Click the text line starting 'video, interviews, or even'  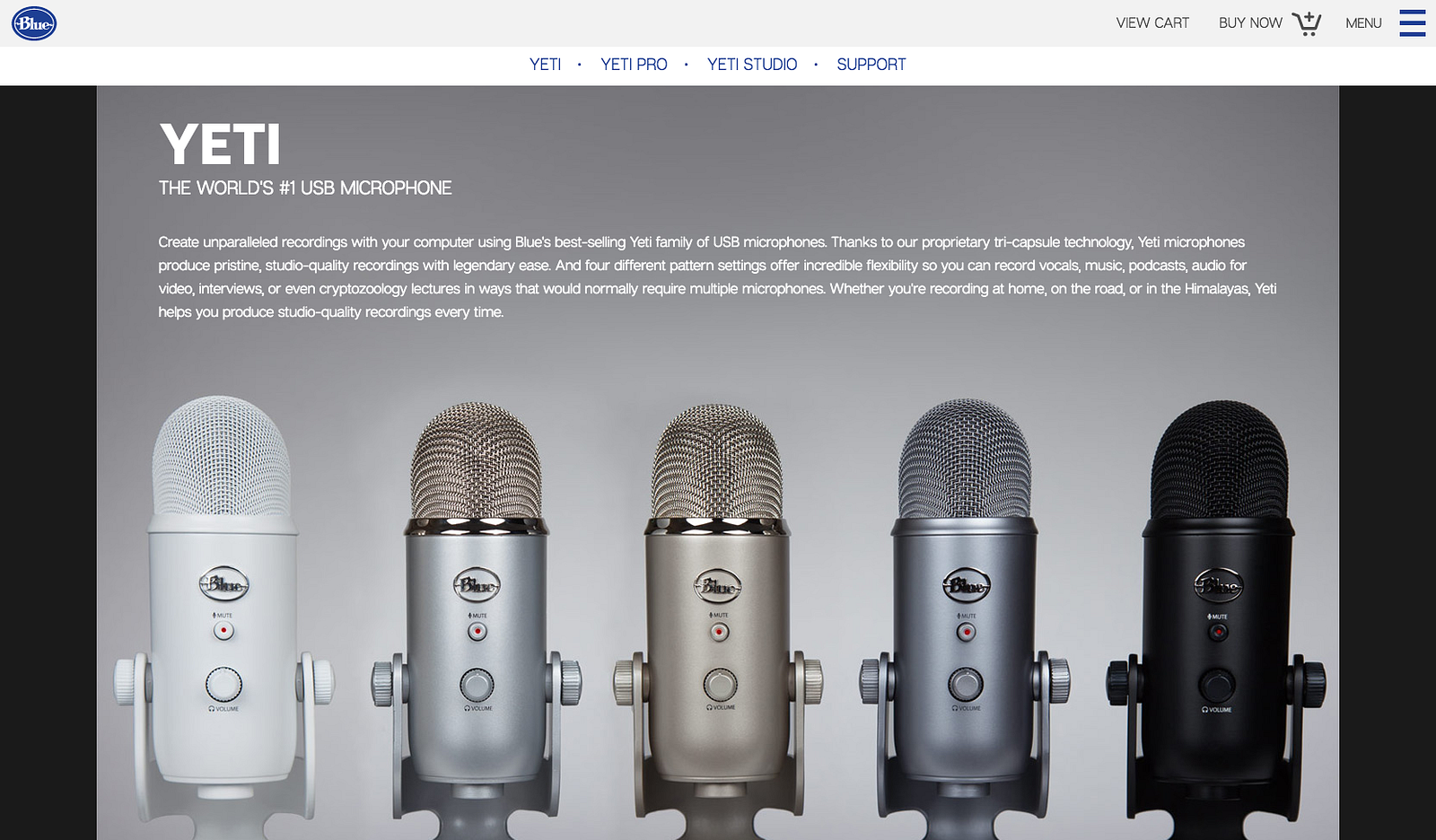717,289
